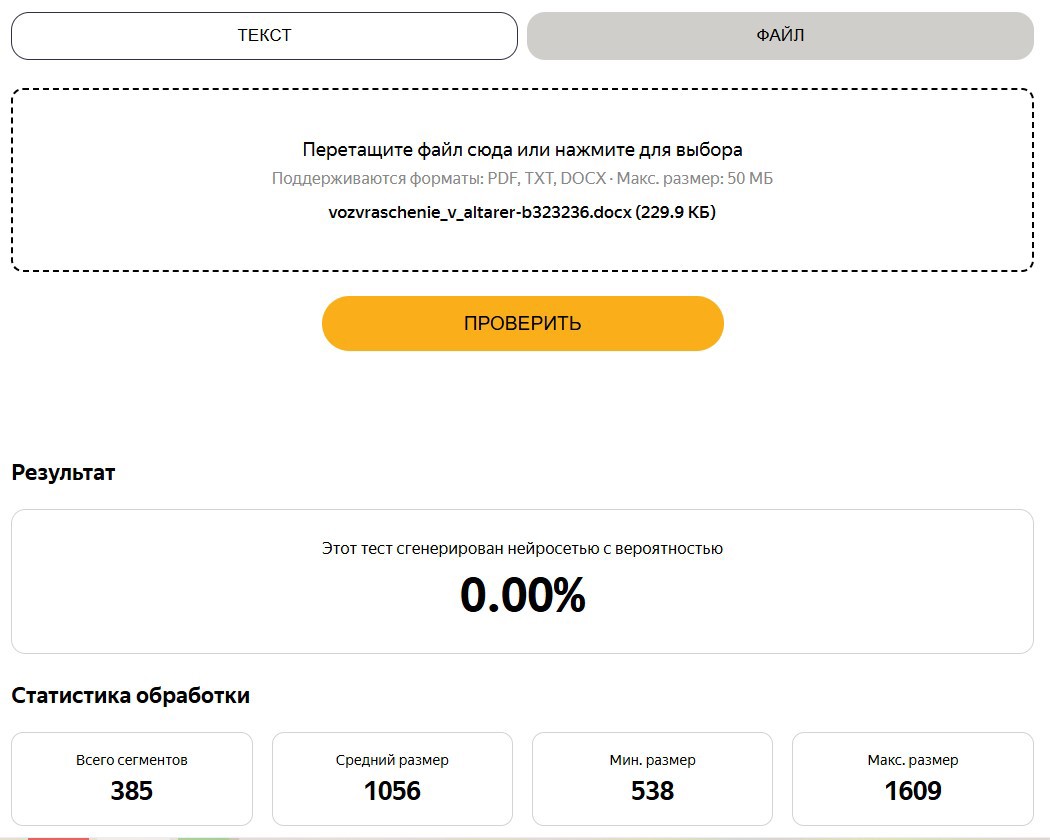Switch to the ТЕКСТ tab
Image resolution: width=1050 pixels, height=840 pixels.
point(264,36)
